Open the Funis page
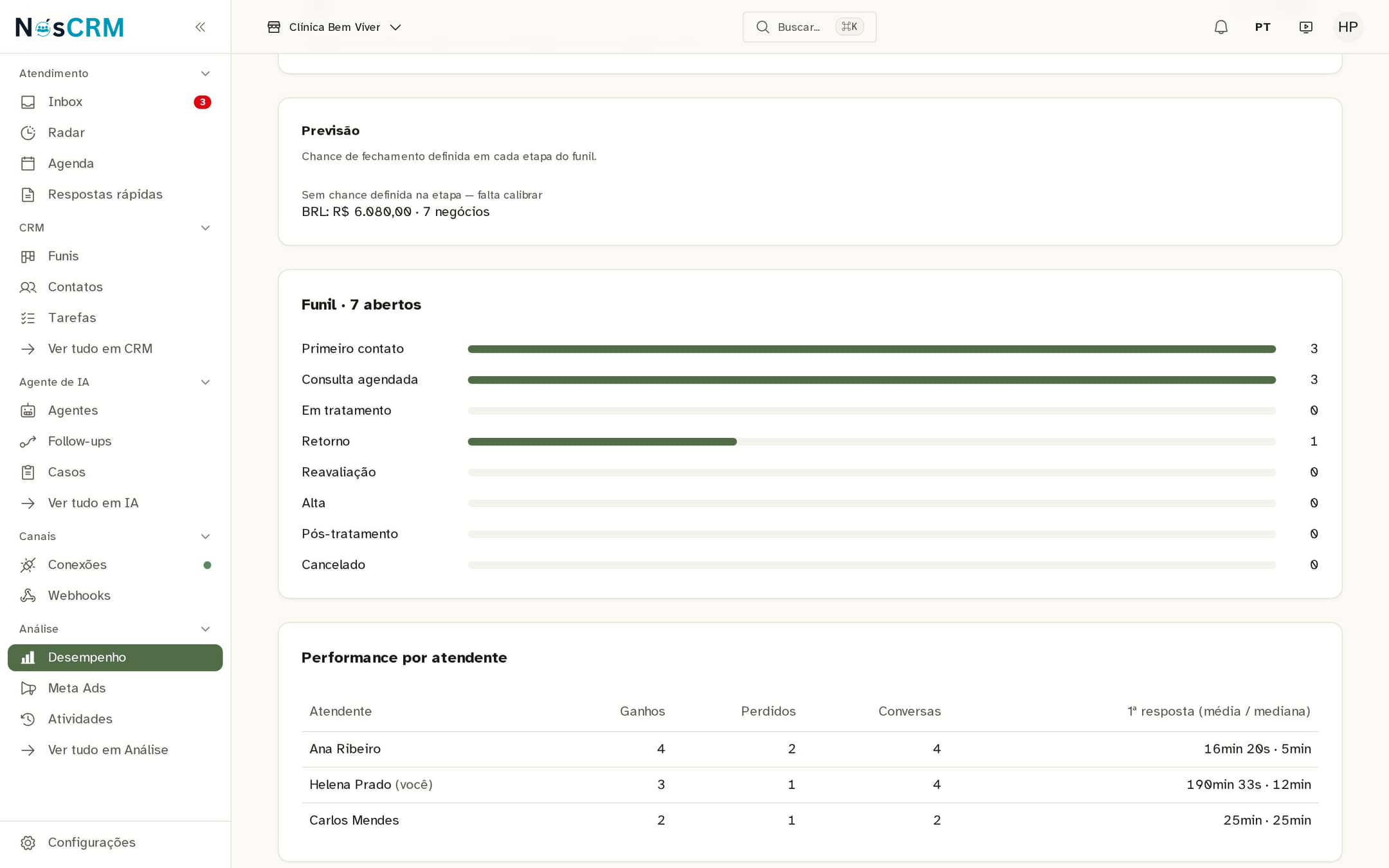The height and width of the screenshot is (868, 1389). [x=115, y=256]
